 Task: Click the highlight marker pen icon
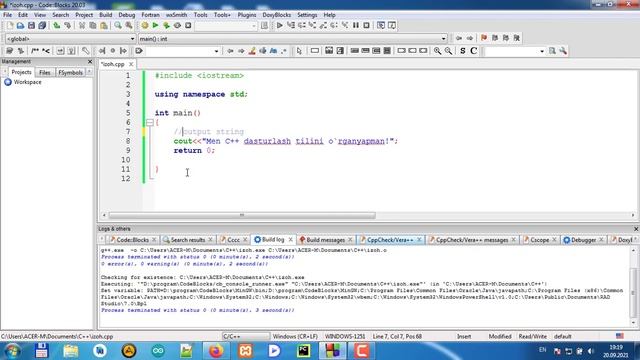click(252, 51)
